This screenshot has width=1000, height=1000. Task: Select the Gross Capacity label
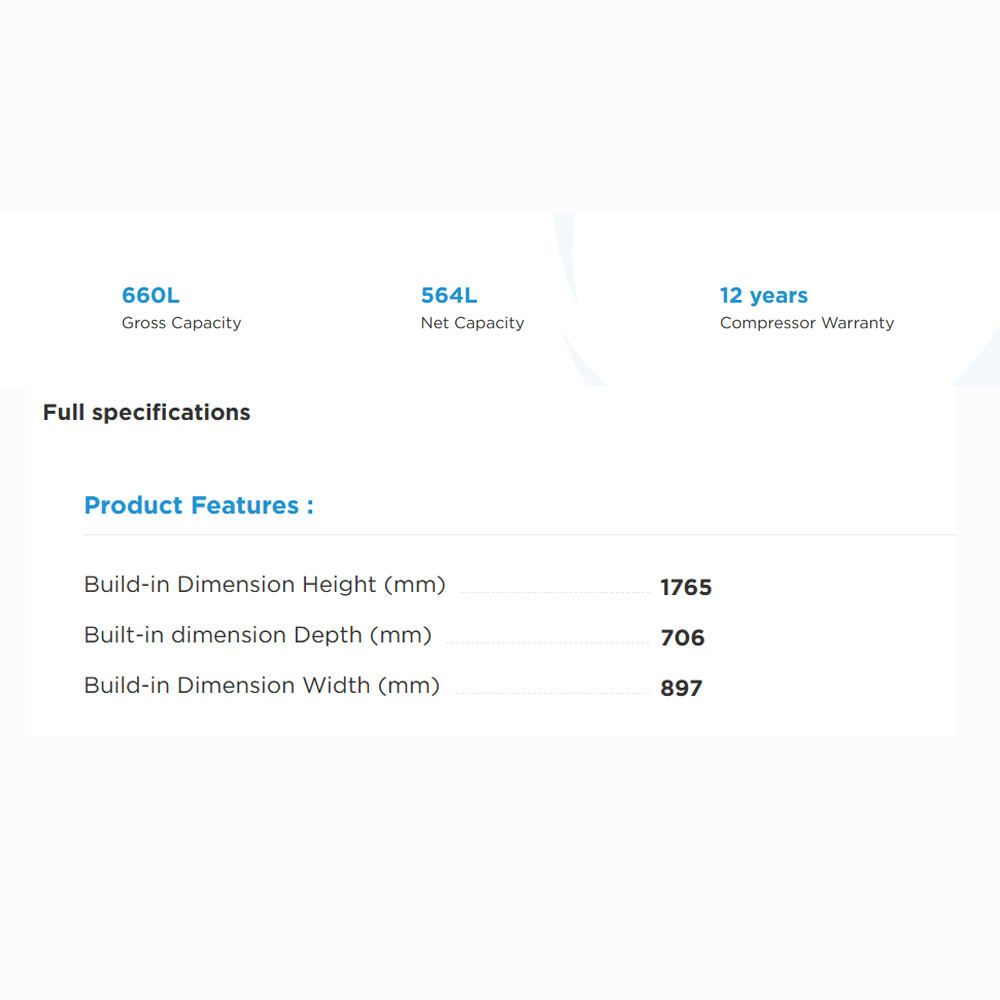pos(181,323)
